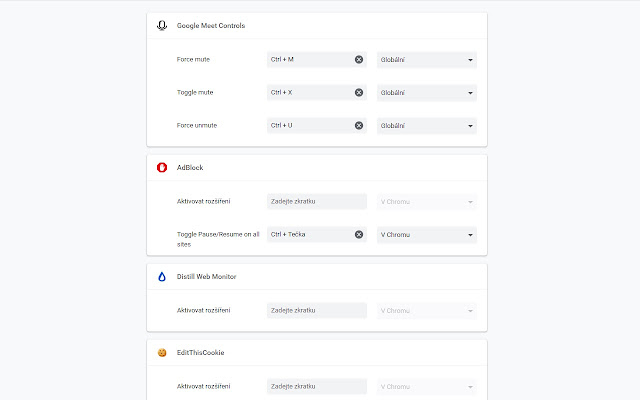The height and width of the screenshot is (400, 640).
Task: Click Aktivovat rozšíření label under AdBlock
Action: (203, 201)
